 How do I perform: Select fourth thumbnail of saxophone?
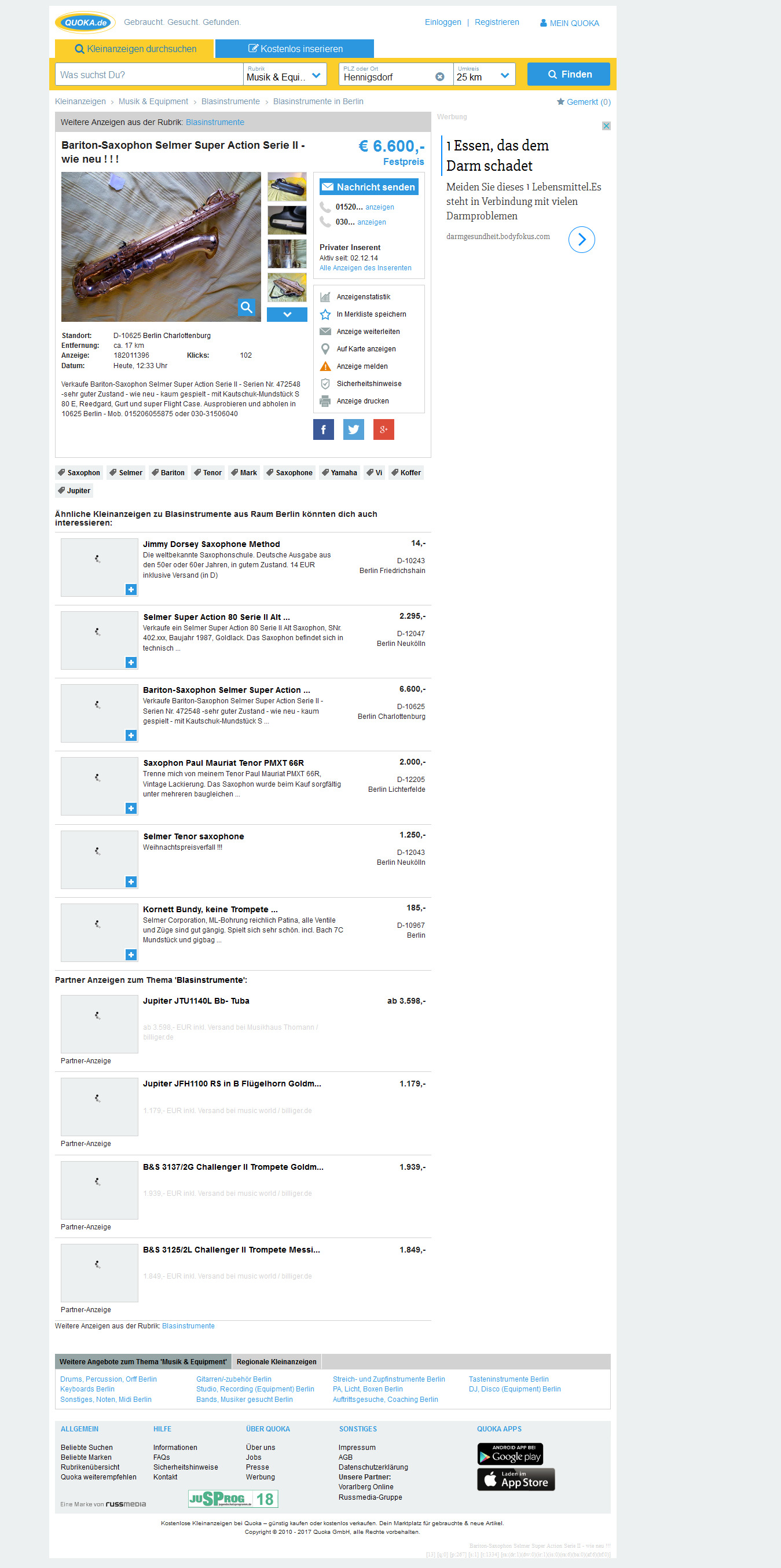(x=287, y=287)
